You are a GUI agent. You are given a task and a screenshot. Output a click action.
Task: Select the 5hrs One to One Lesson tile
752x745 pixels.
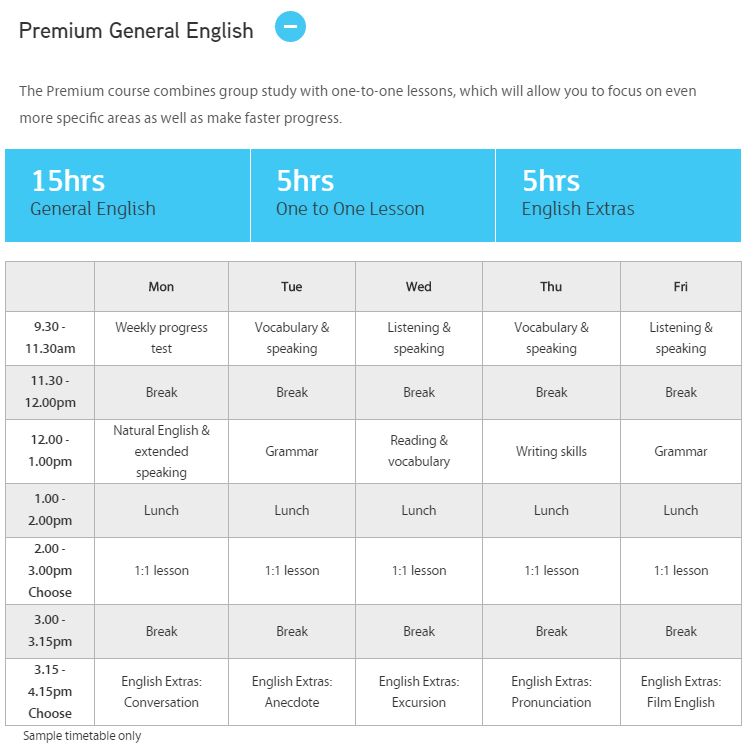click(373, 195)
